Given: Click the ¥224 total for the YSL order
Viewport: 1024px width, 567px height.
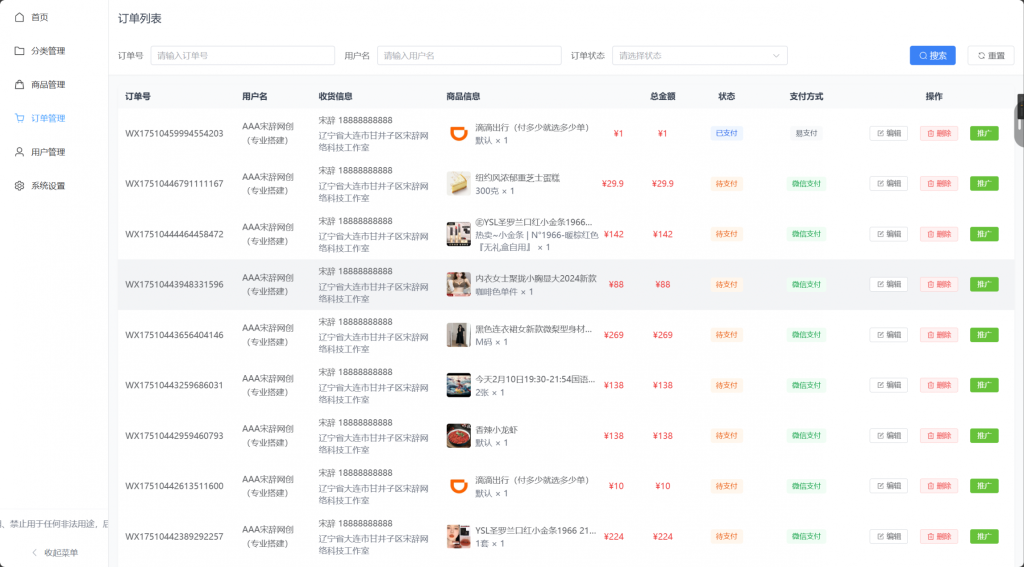Looking at the screenshot, I should pos(662,536).
